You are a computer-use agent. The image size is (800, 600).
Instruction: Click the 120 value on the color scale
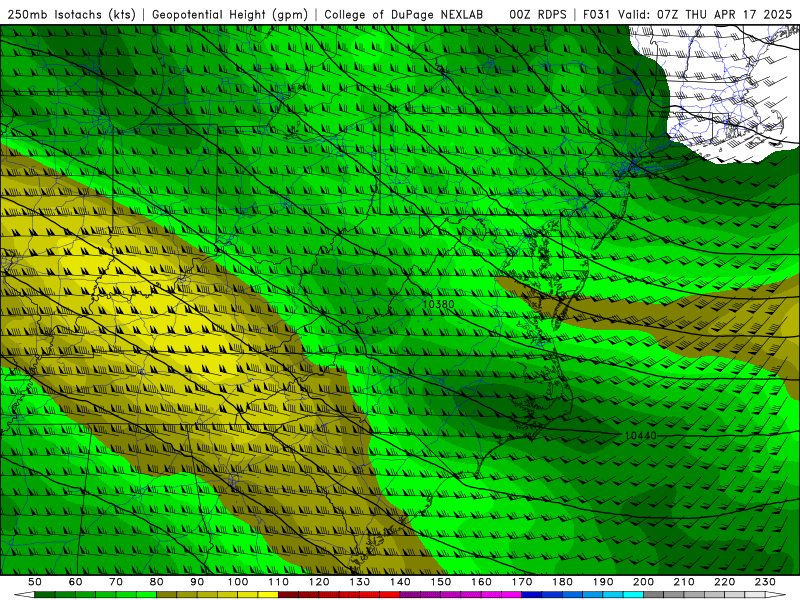(x=319, y=582)
